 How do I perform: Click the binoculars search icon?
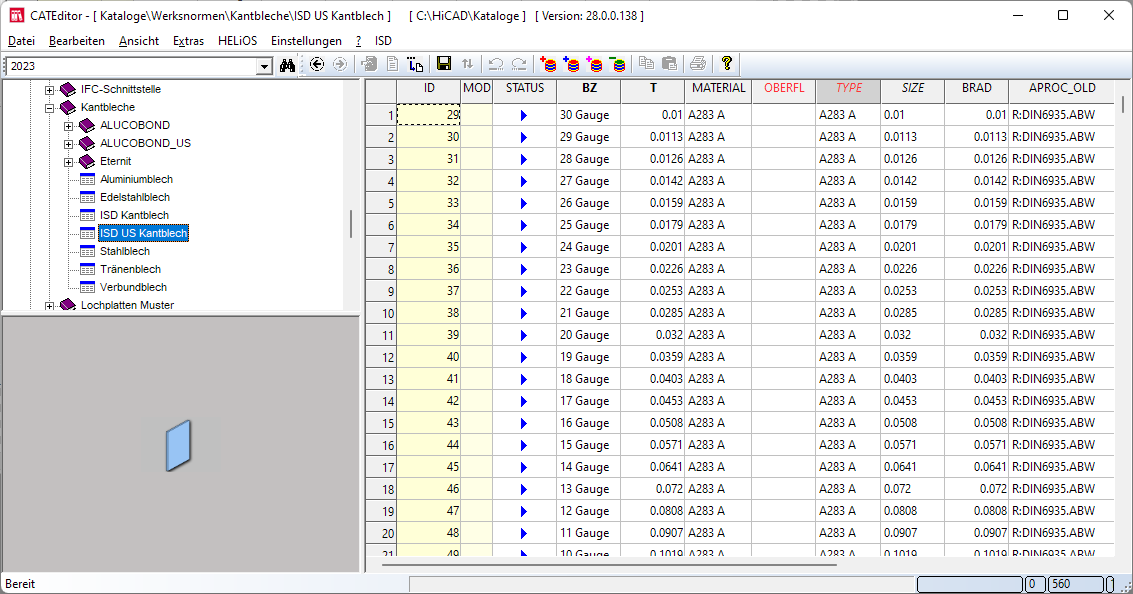coord(288,65)
